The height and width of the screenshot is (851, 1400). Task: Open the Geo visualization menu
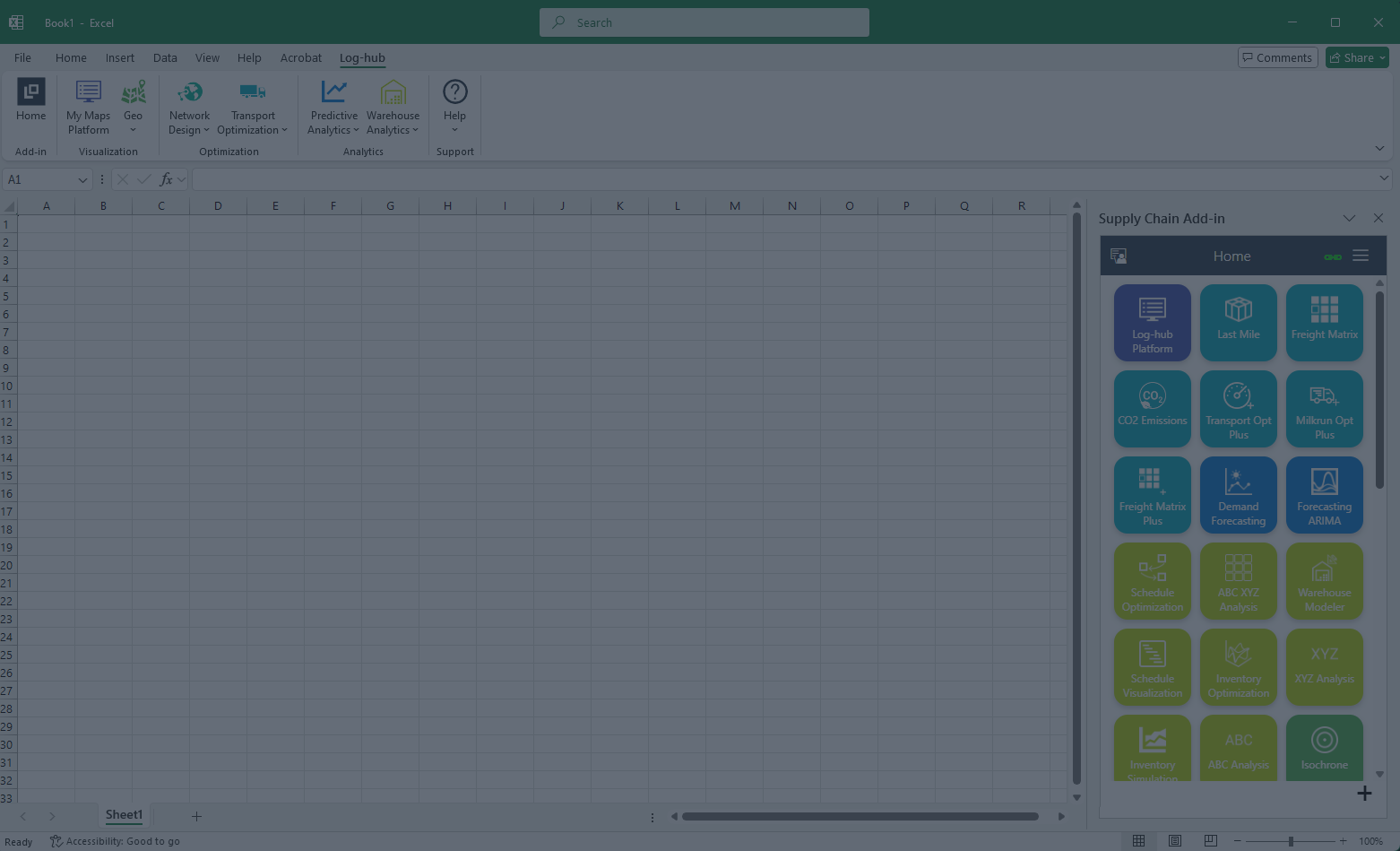coord(133,107)
